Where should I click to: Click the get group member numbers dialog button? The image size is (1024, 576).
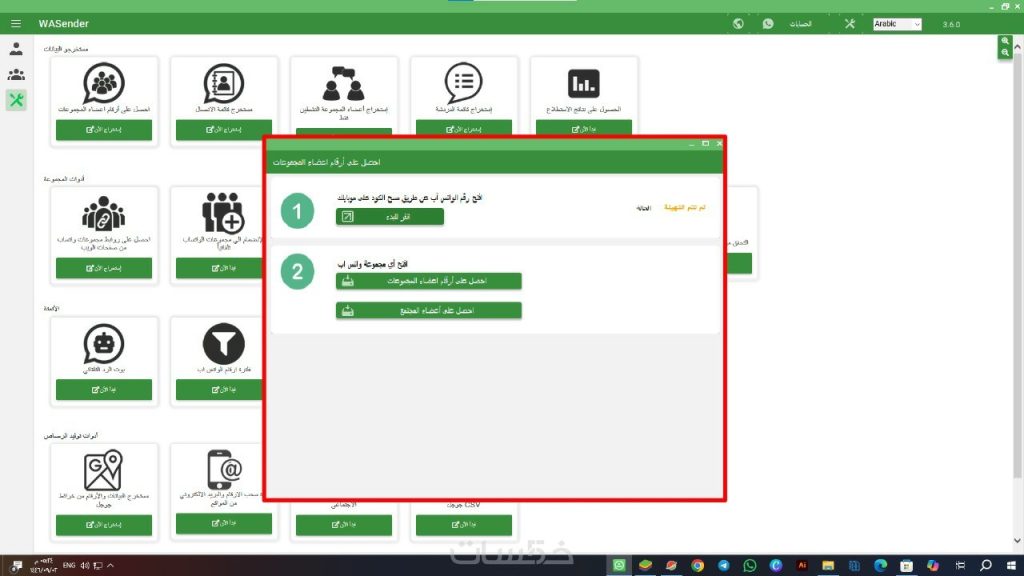click(x=428, y=281)
